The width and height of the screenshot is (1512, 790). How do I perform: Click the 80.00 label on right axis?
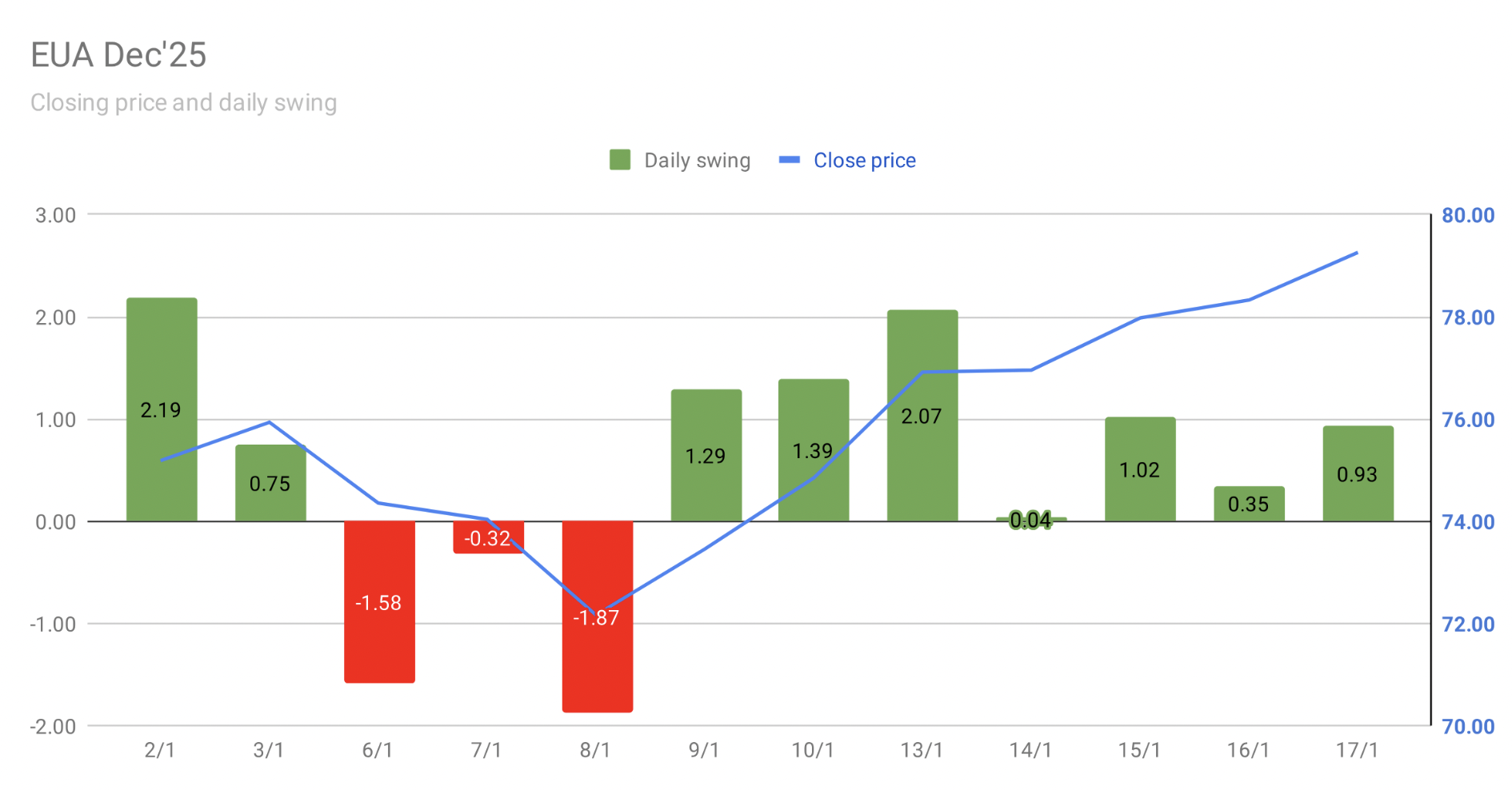tap(1467, 215)
